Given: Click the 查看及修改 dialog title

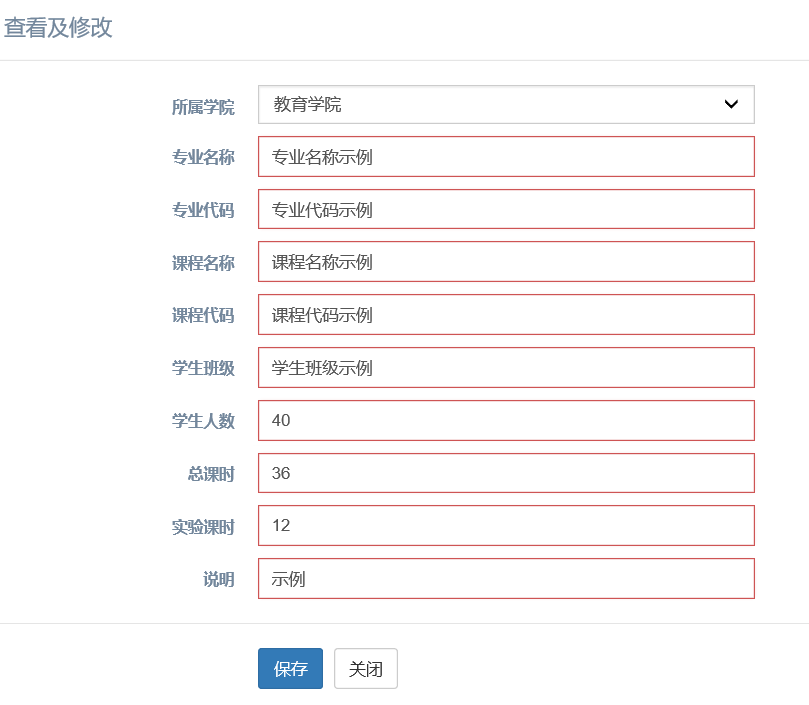Looking at the screenshot, I should tap(58, 27).
